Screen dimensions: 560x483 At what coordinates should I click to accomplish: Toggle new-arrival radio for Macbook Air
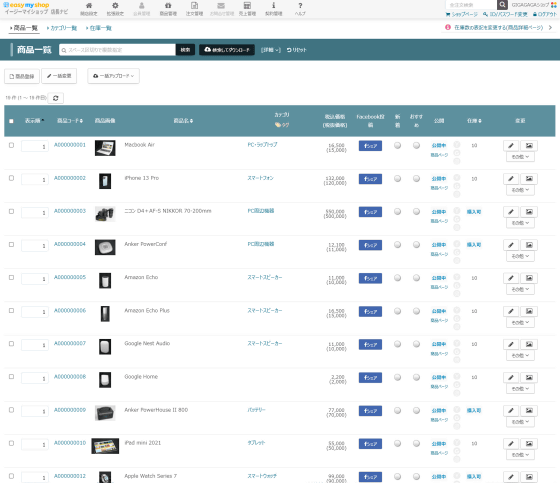tap(398, 145)
